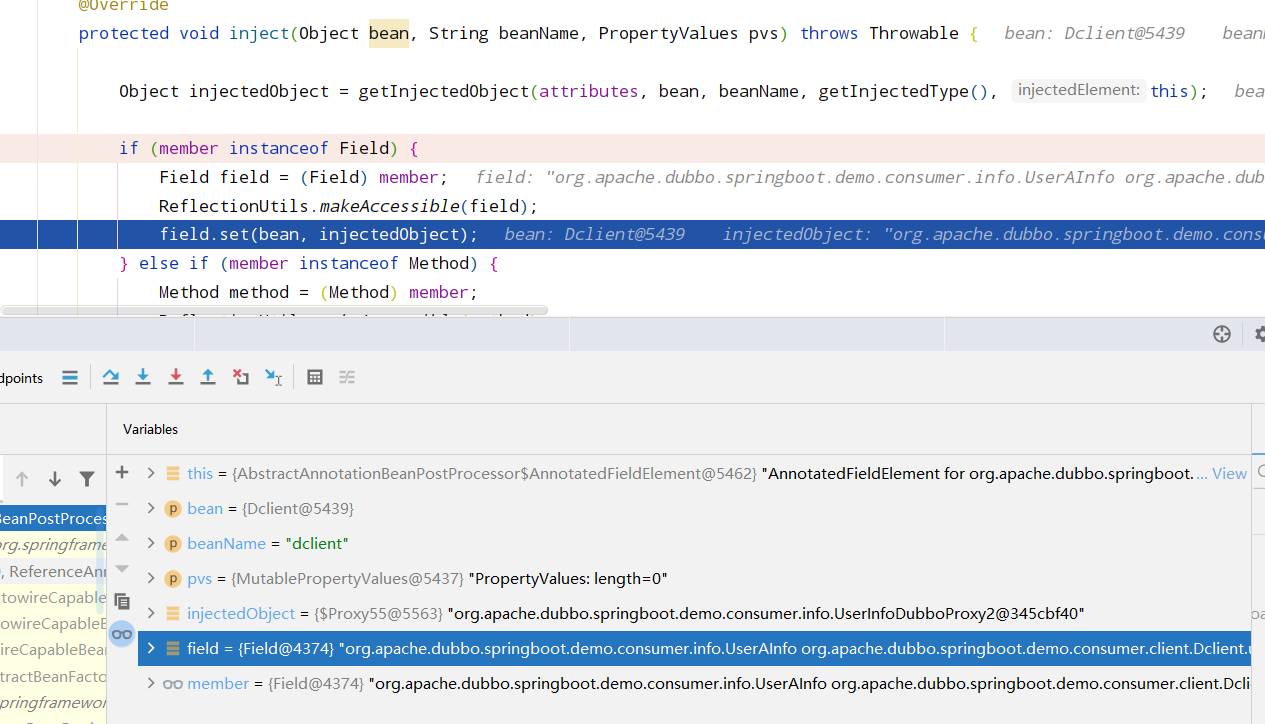
Task: Click the View link on the 'this' row
Action: [1229, 474]
